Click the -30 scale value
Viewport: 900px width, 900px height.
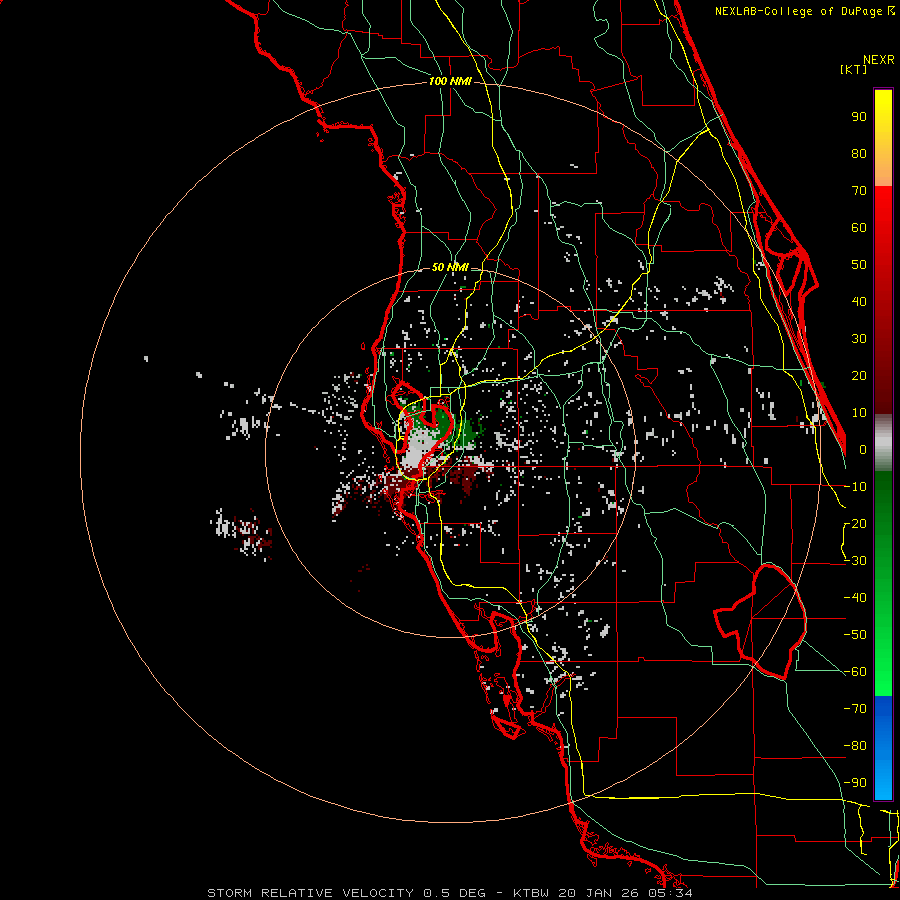855,561
